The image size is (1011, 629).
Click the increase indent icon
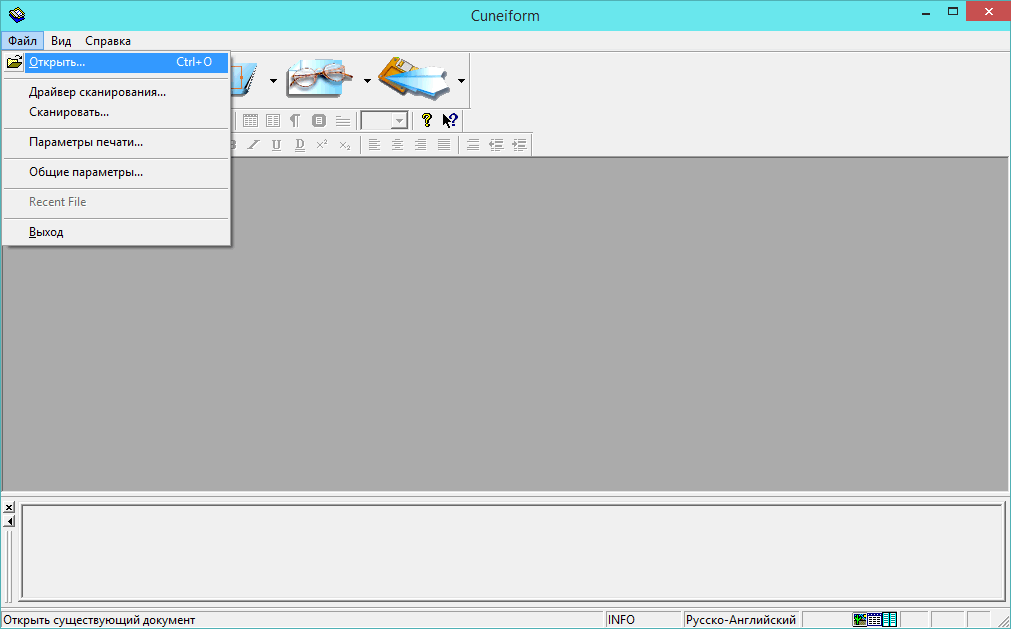519,145
